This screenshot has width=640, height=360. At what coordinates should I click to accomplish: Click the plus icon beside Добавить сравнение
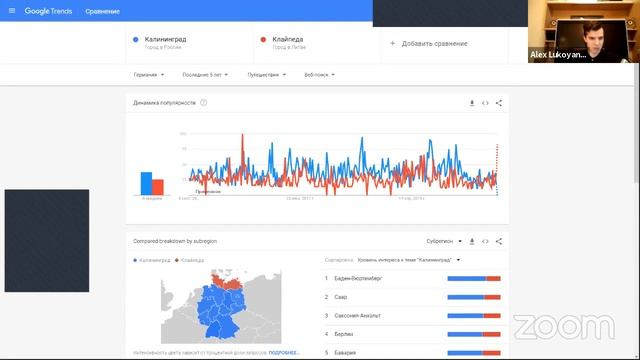(392, 43)
